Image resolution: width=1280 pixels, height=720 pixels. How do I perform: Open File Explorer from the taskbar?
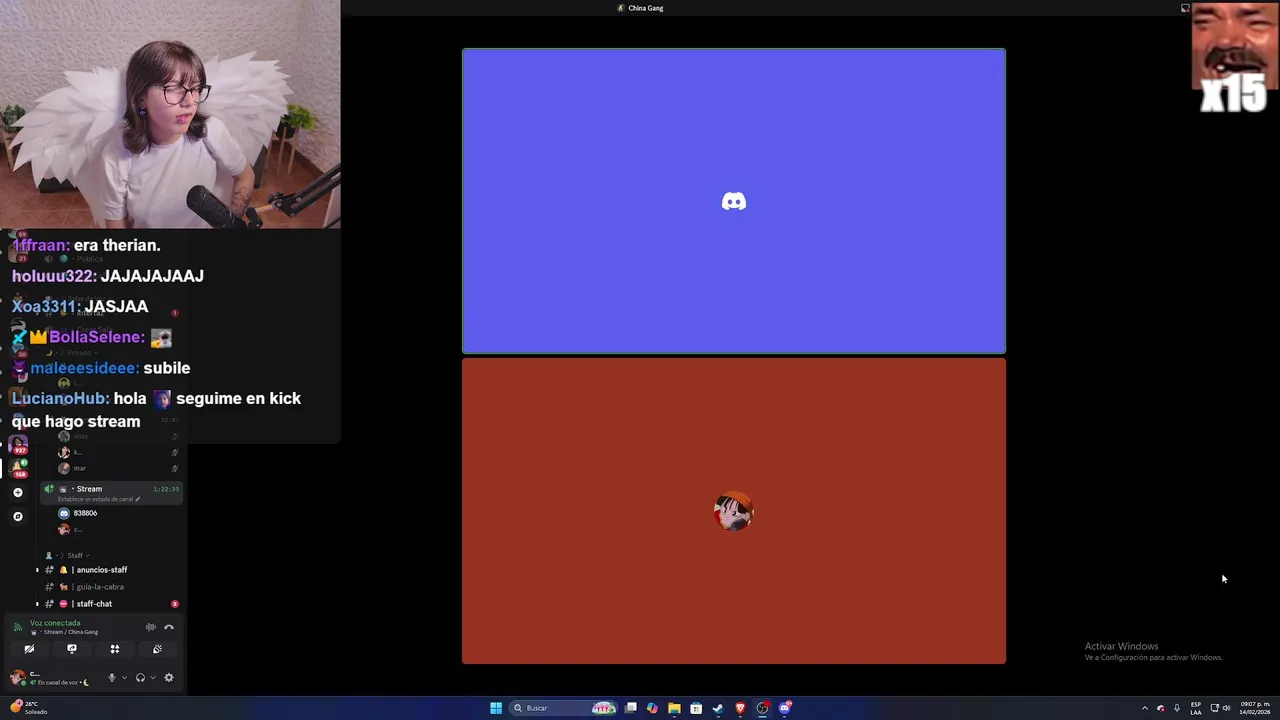click(x=674, y=708)
